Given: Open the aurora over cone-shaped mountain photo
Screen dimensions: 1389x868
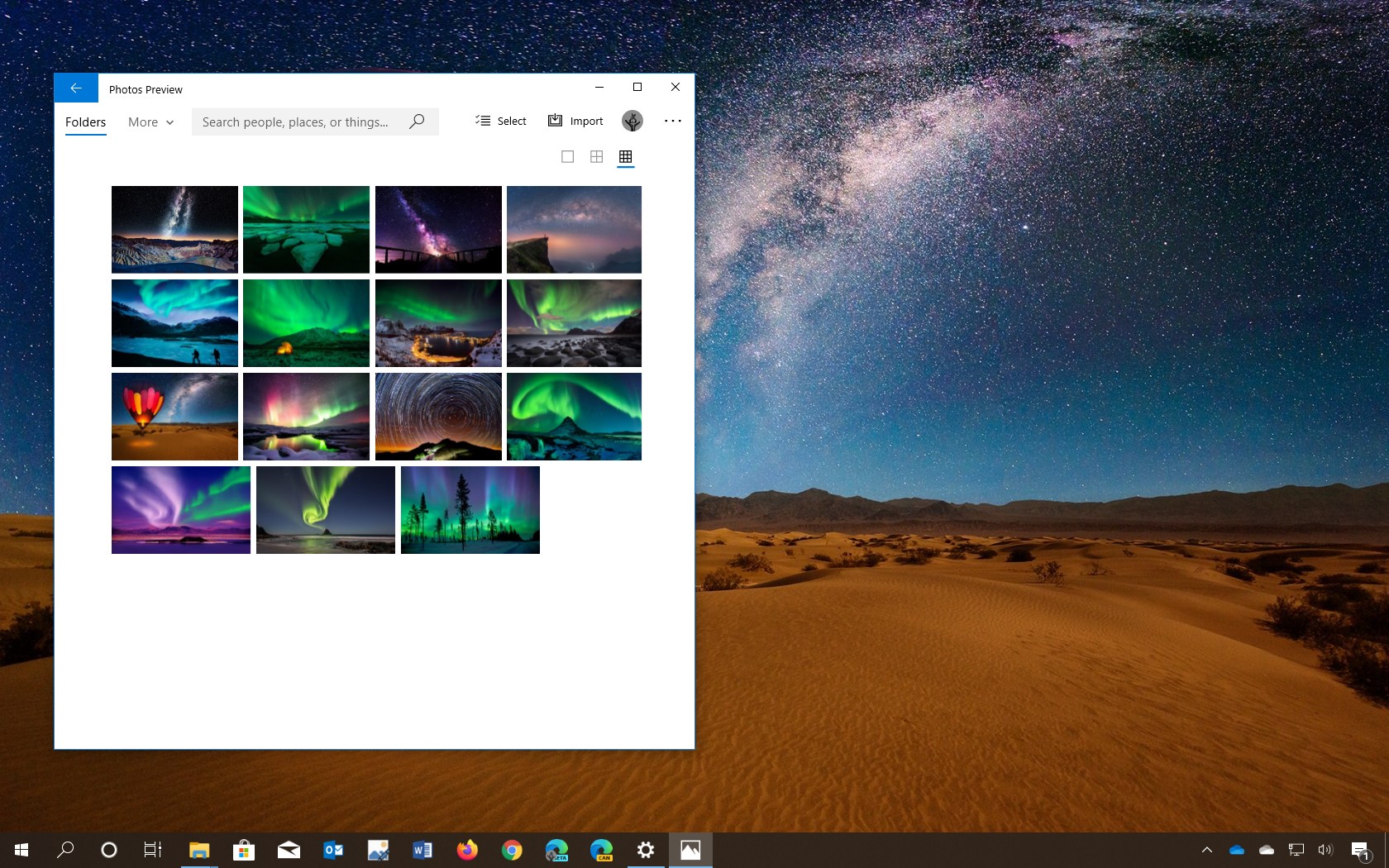Looking at the screenshot, I should coord(574,417).
